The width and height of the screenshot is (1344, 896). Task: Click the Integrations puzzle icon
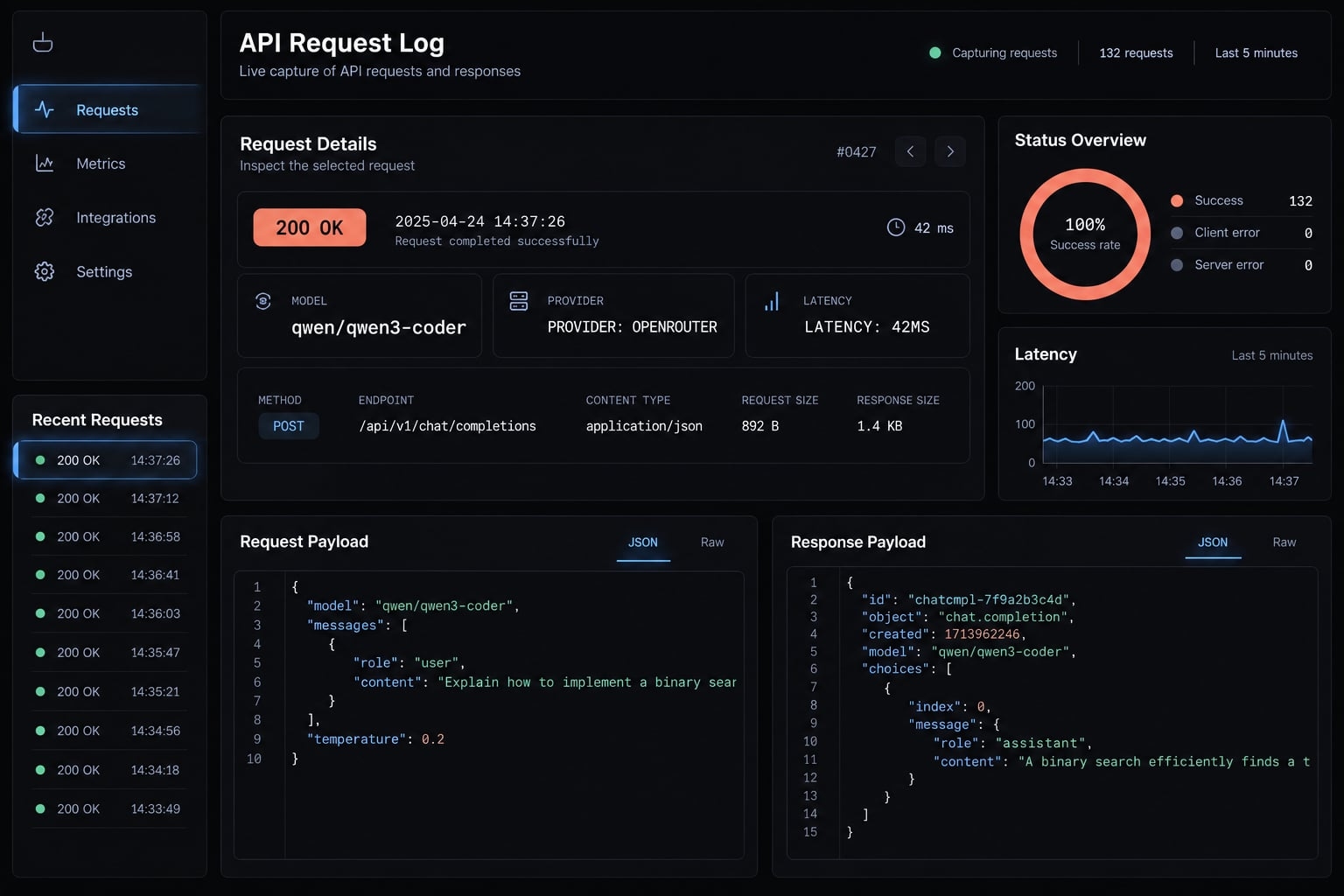point(45,218)
